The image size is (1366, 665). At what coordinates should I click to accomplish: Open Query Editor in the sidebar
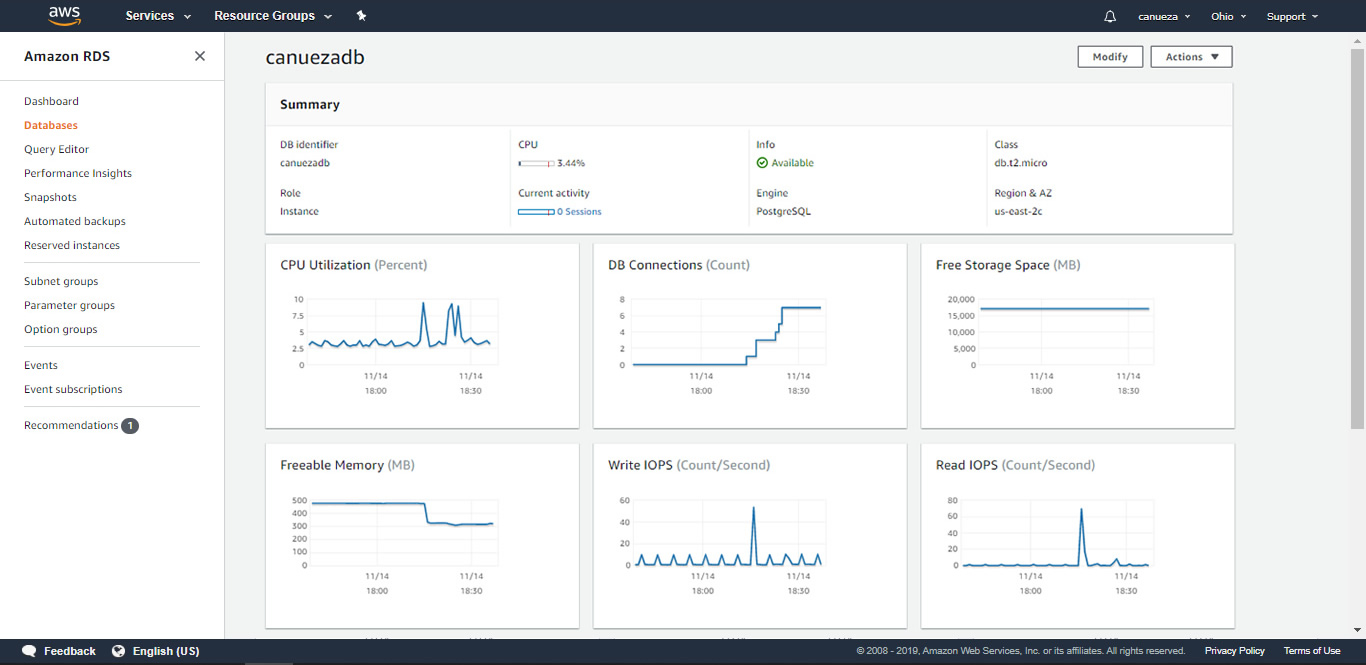56,149
